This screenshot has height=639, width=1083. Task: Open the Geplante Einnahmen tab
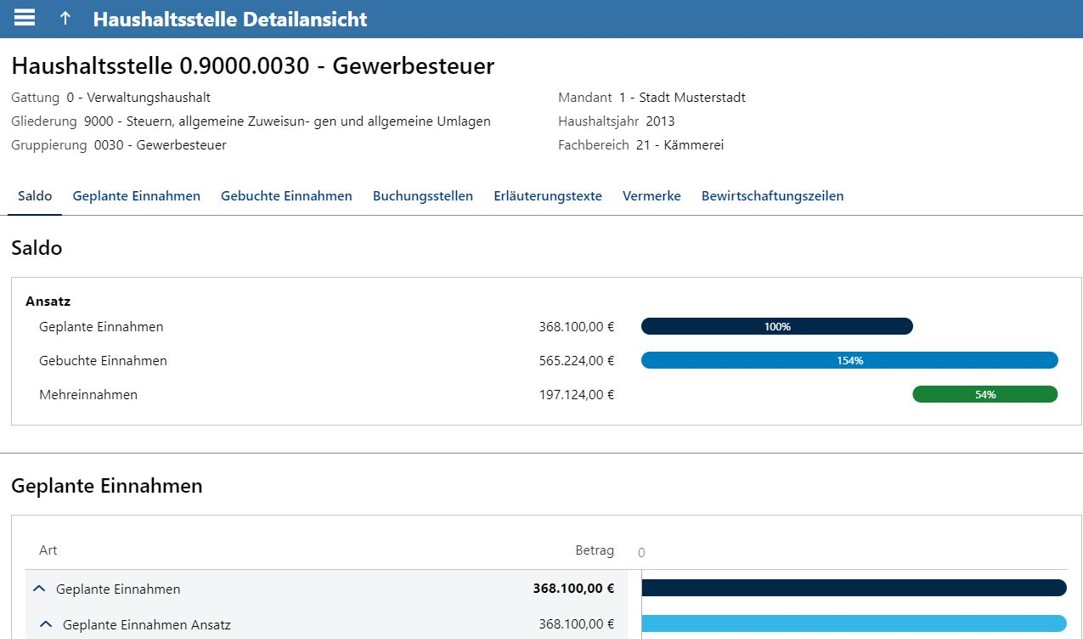point(136,196)
